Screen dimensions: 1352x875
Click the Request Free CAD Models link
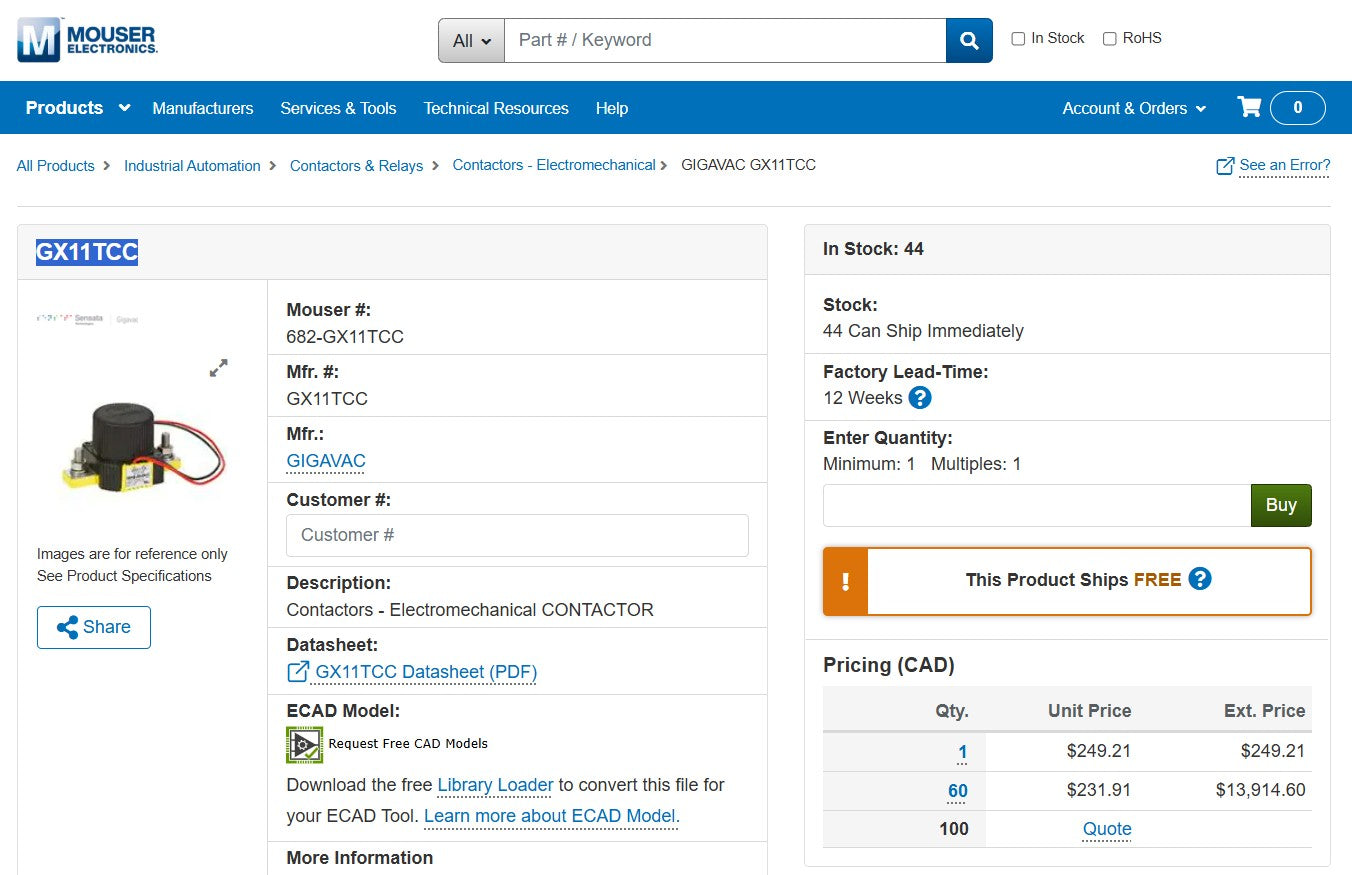[x=408, y=743]
